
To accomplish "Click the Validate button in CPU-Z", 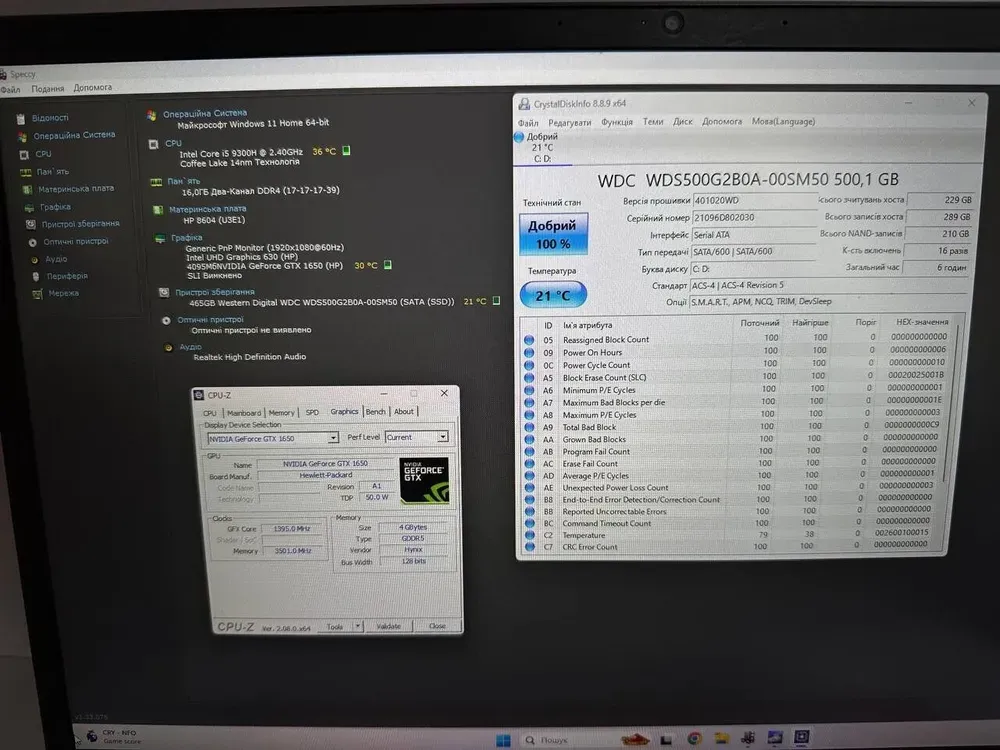I will point(388,626).
